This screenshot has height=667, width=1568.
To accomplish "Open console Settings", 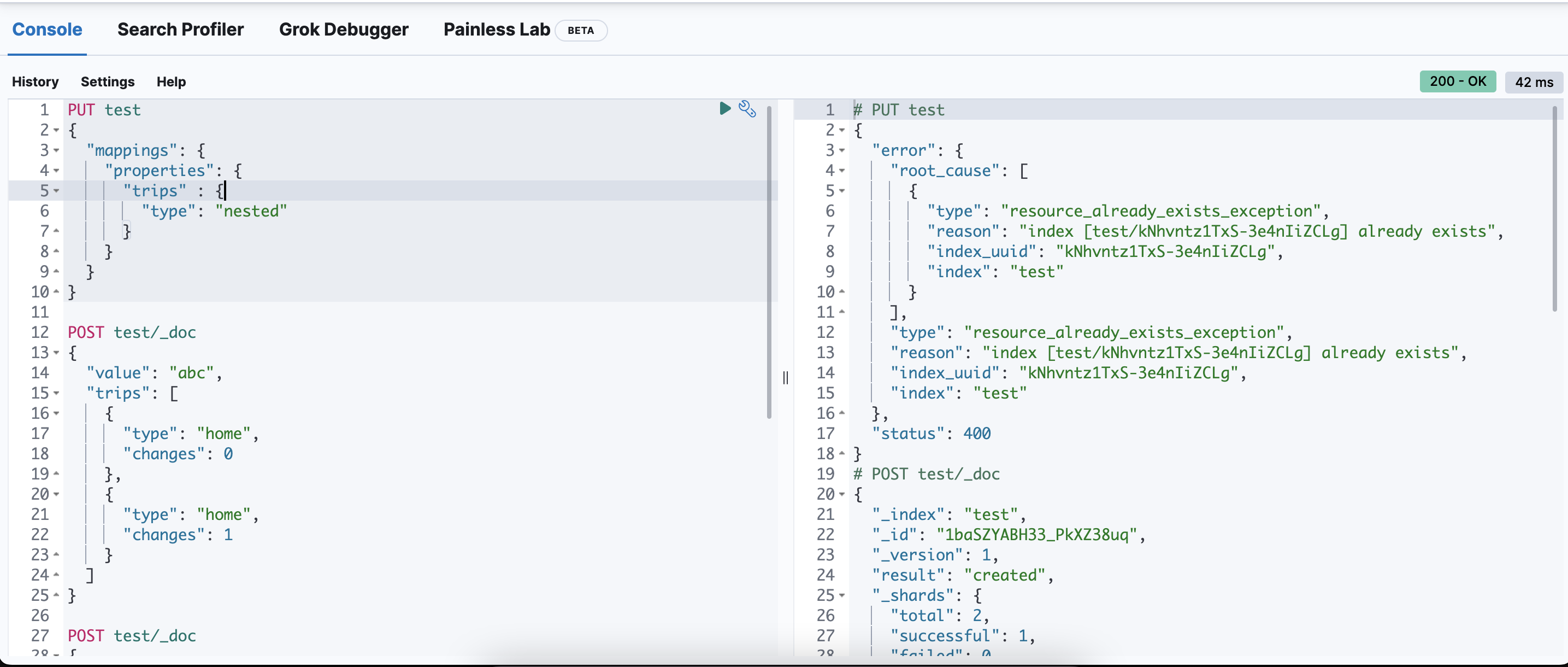I will 107,81.
